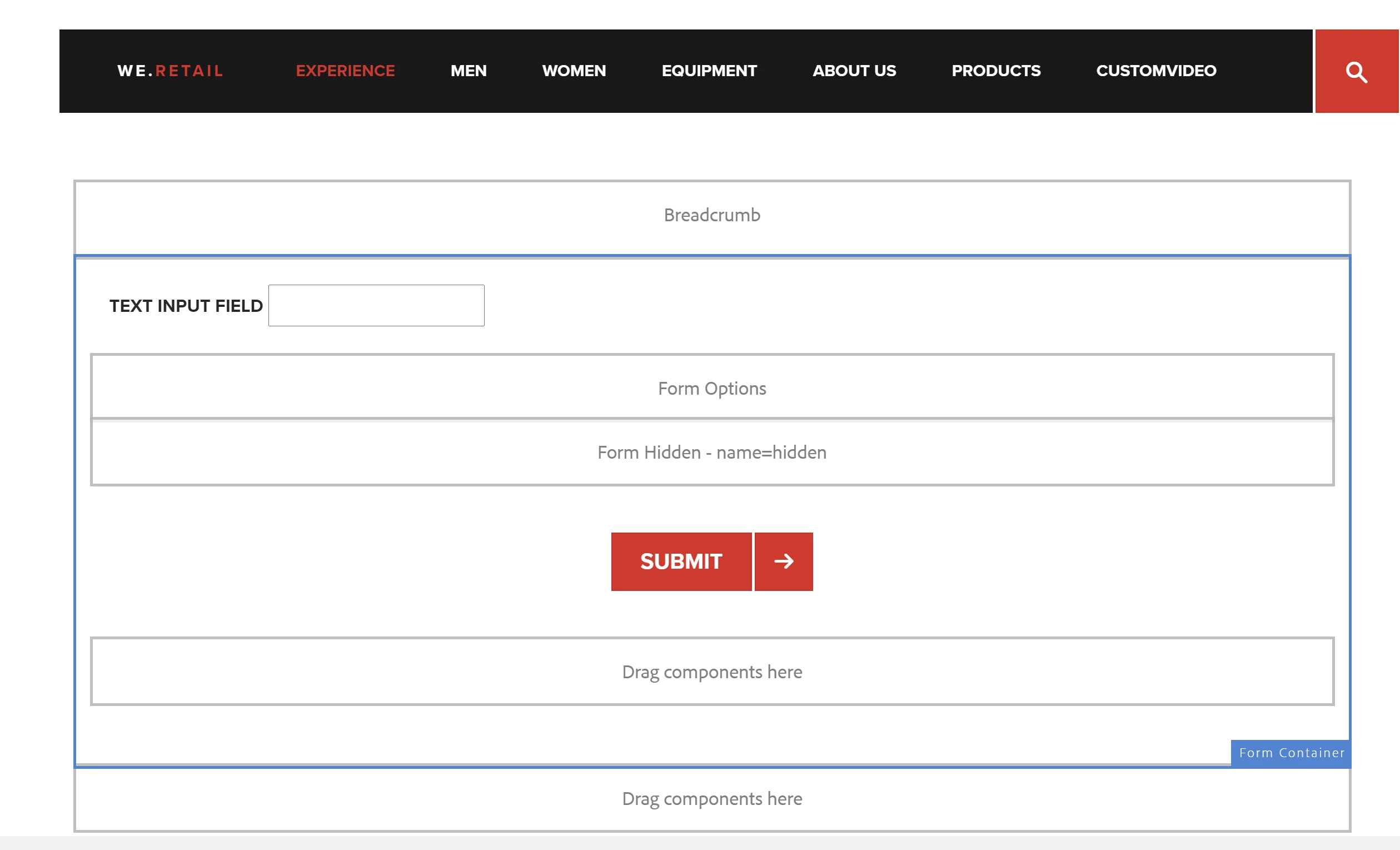Open the Men navigation item
The width and height of the screenshot is (1400, 850).
coord(468,71)
